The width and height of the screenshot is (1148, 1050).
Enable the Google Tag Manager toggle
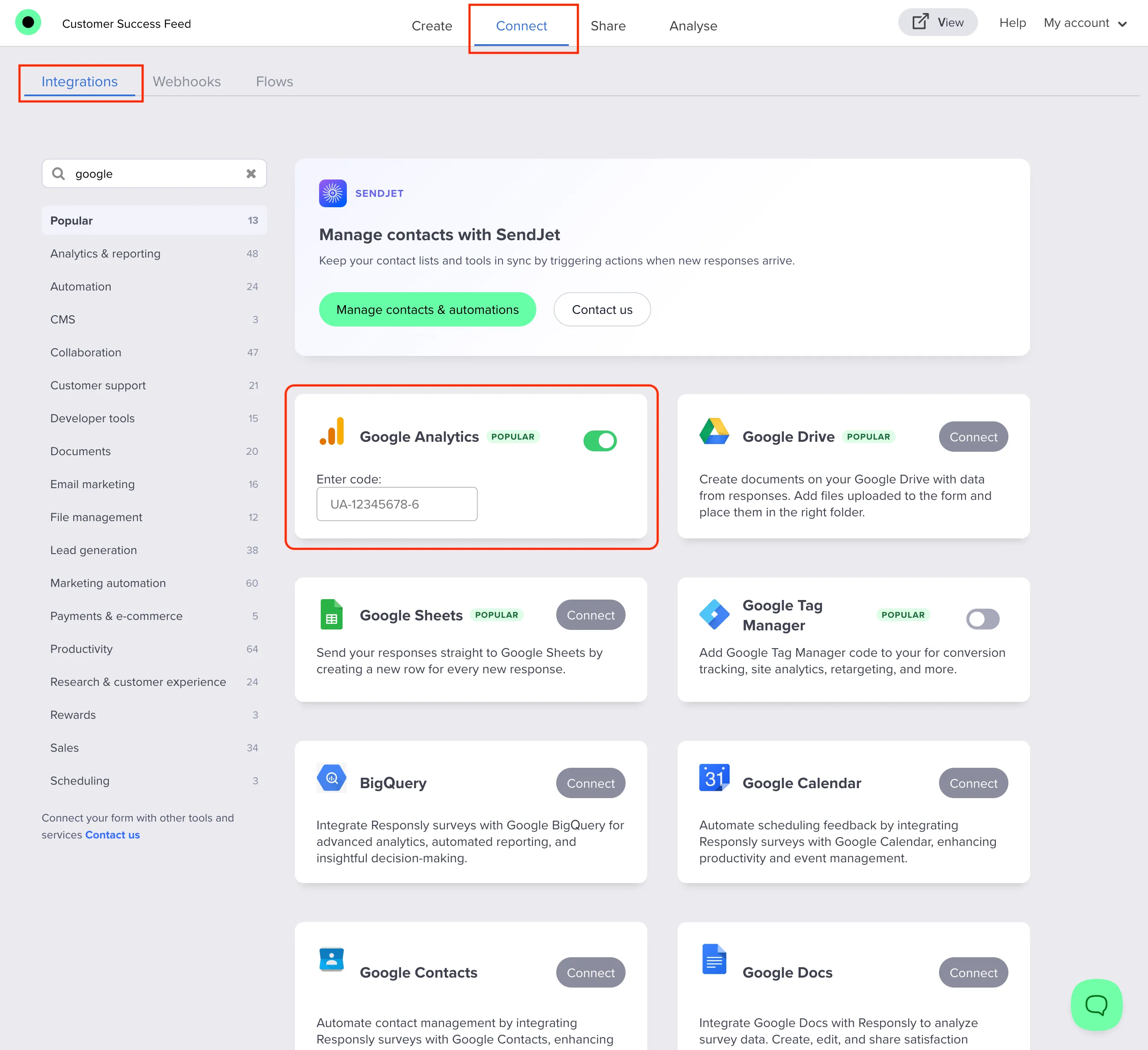click(x=983, y=619)
